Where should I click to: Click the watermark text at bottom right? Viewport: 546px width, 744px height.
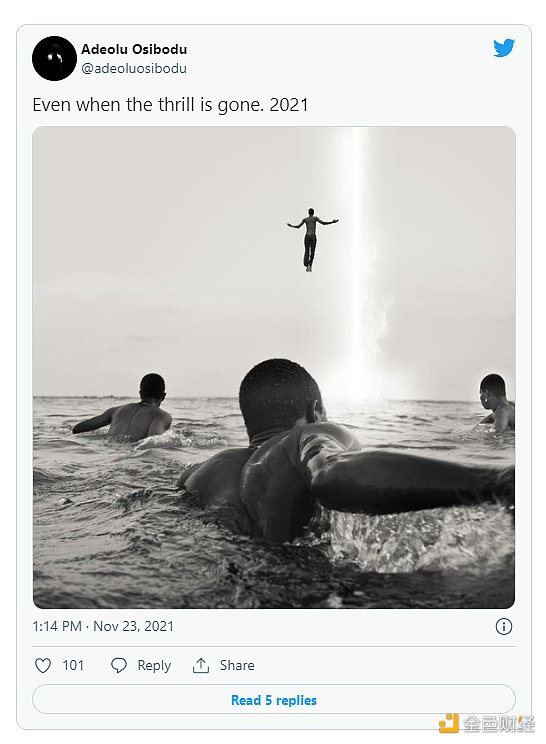click(499, 724)
